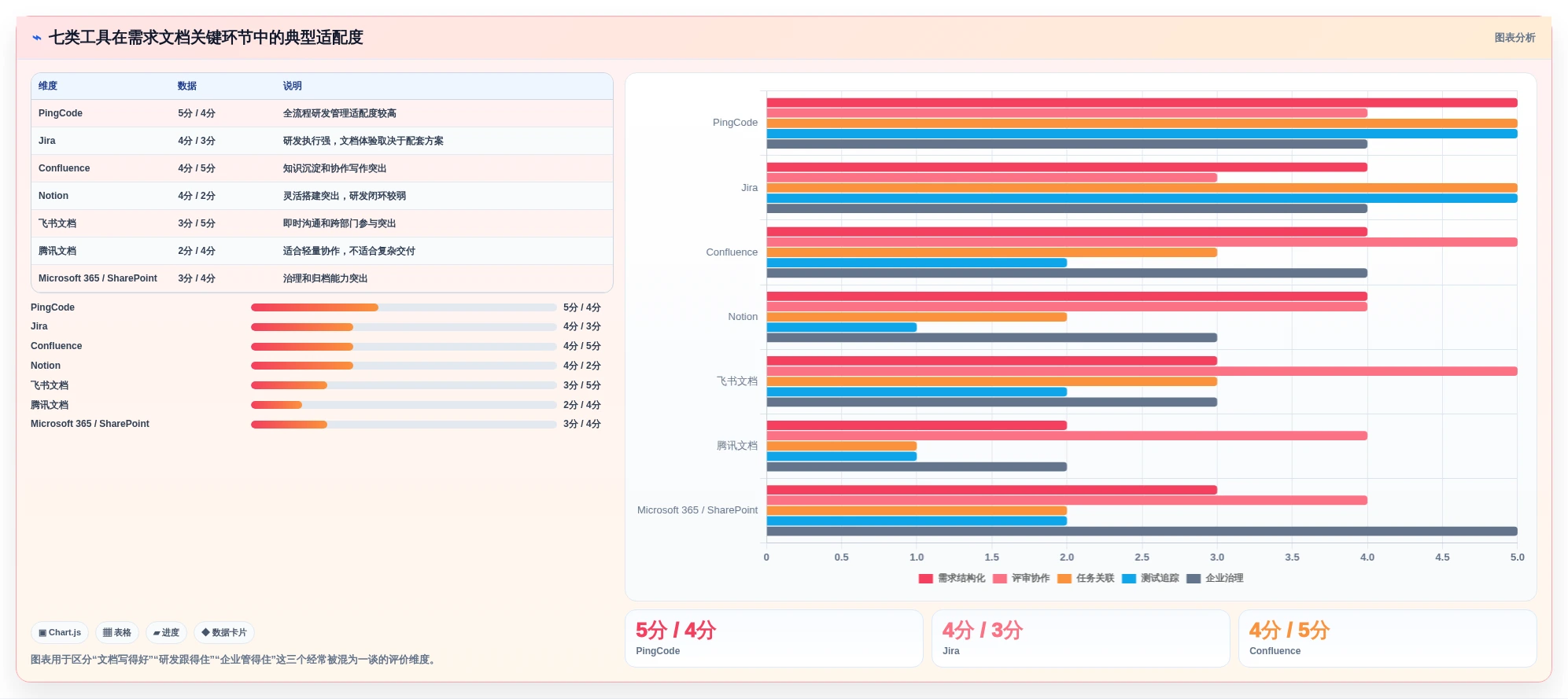Viewport: 1568px width, 699px height.
Task: Select Microsoft 365 / SharePoint table row name
Action: coord(98,279)
